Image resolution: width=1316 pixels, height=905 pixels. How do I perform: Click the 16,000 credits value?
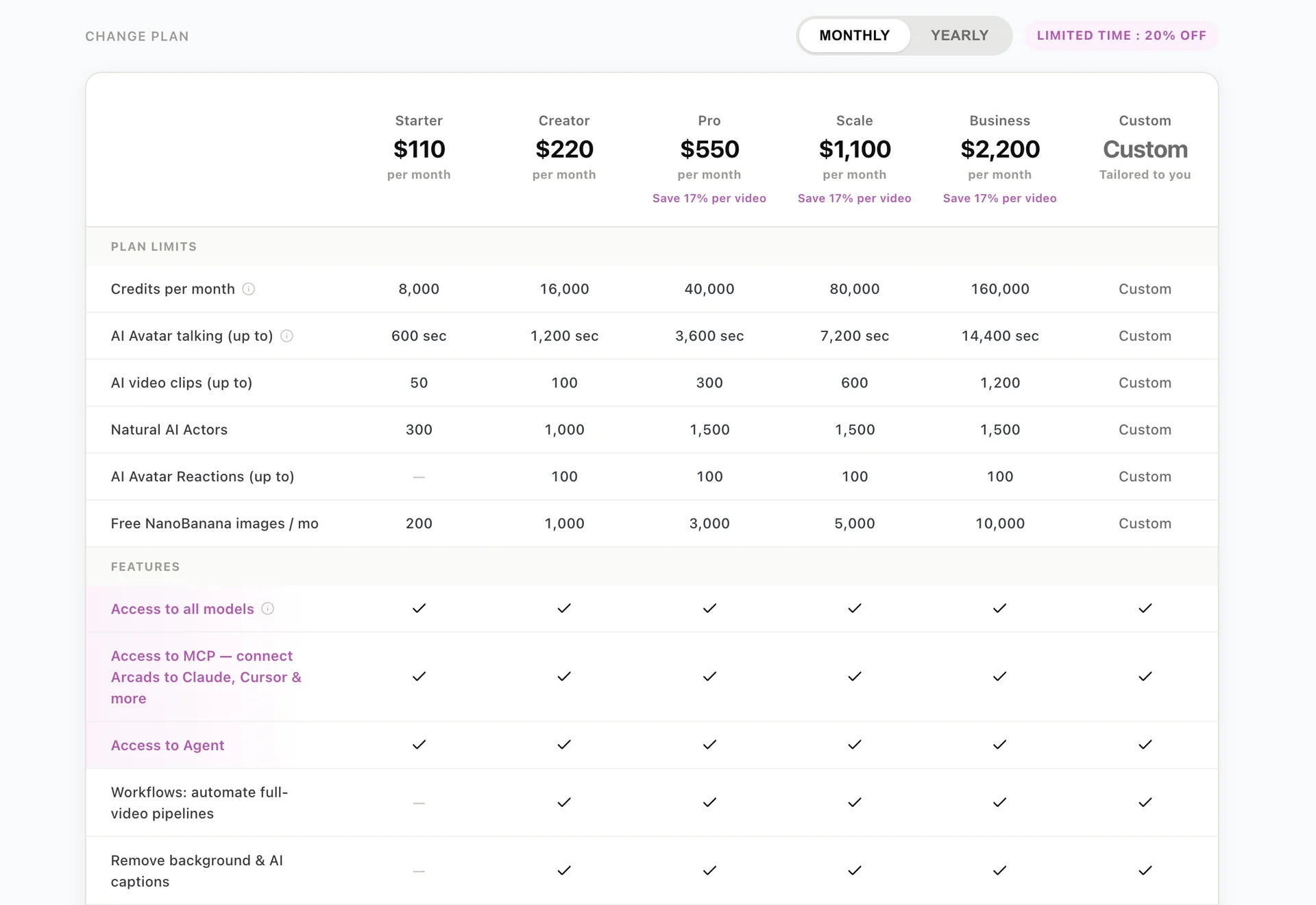coord(564,289)
